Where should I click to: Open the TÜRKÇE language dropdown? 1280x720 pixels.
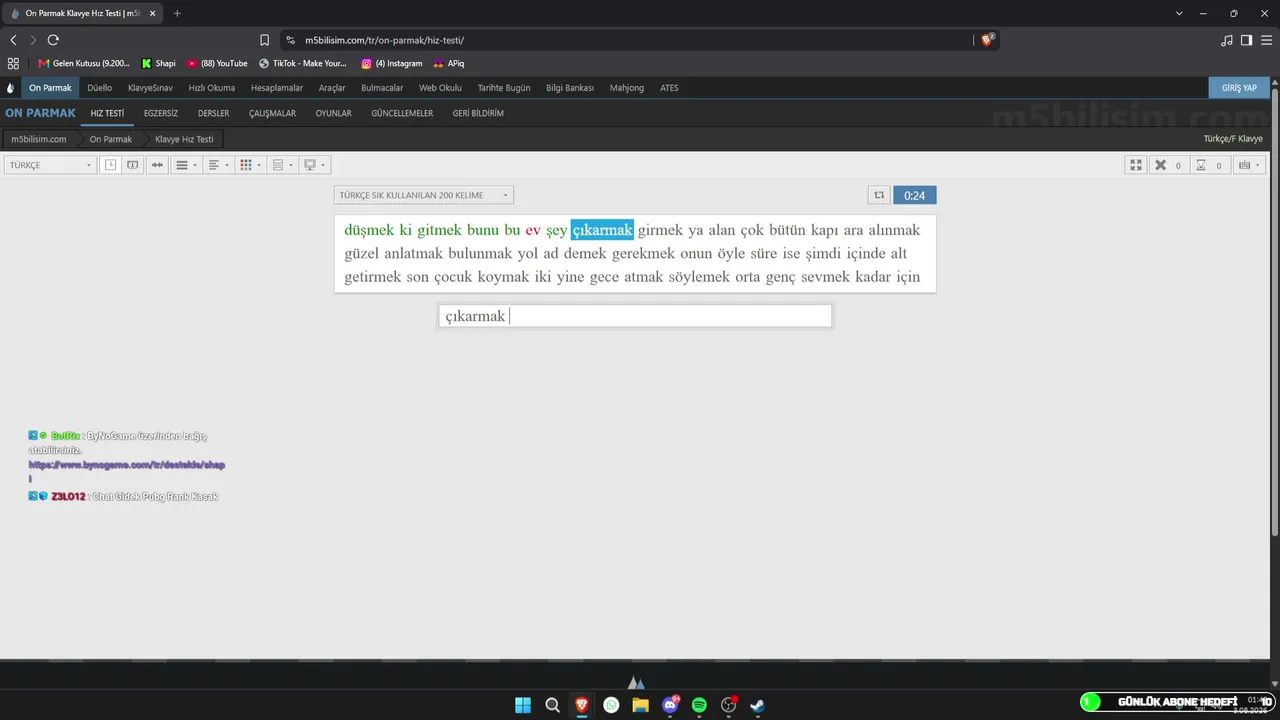[x=49, y=165]
